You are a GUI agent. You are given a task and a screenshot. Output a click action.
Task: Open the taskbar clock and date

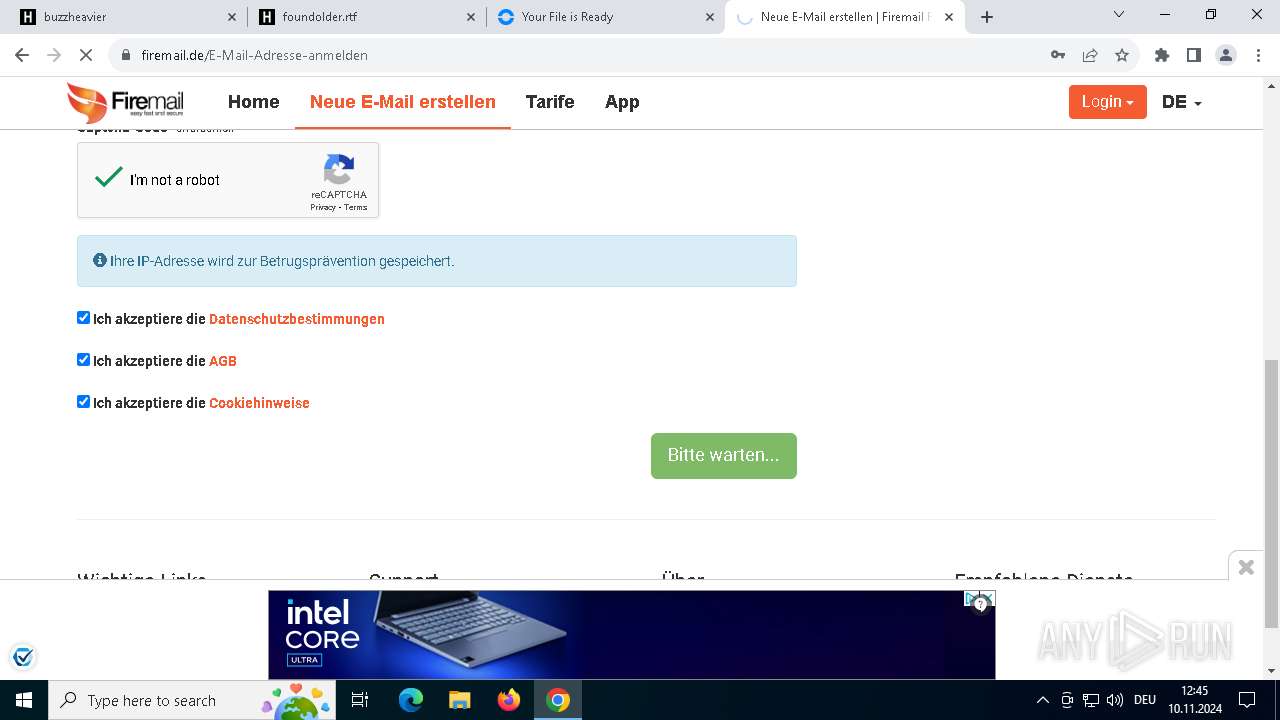point(1195,700)
